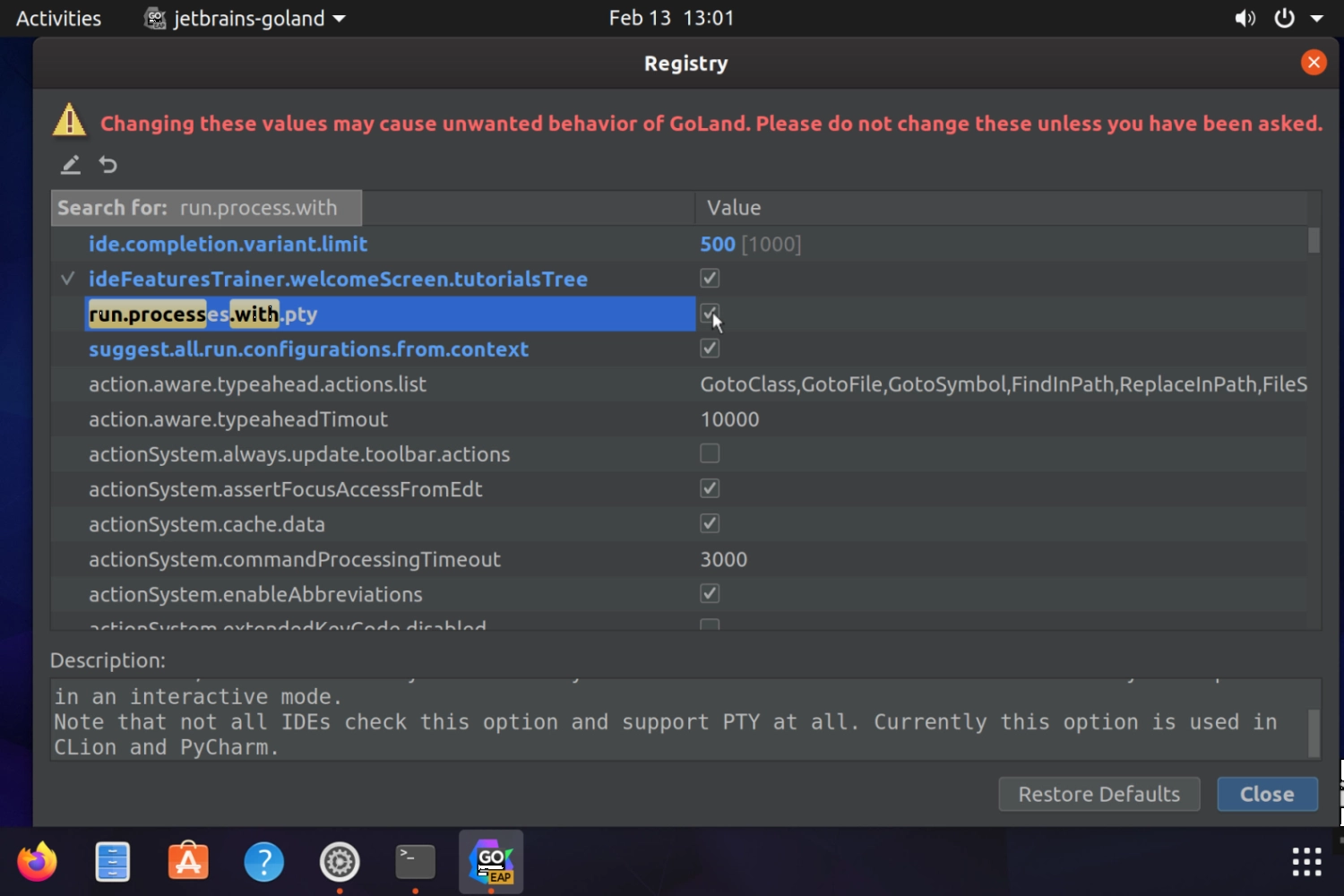Toggle actionSystem.enableAbbreviations checkbox

[x=710, y=593]
